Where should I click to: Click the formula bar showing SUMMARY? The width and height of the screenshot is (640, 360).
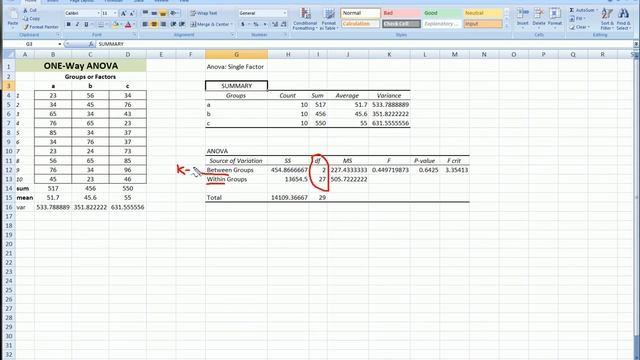(363, 44)
